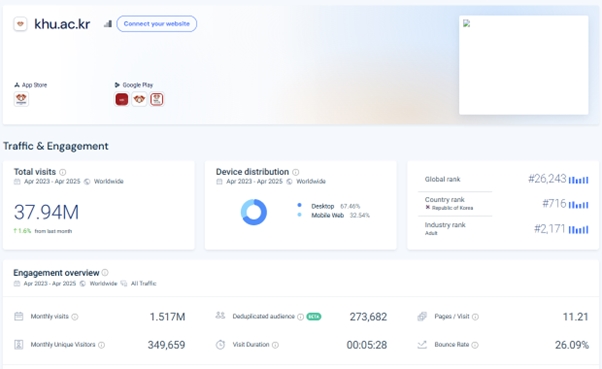Click the globe icon in Total visits card
Viewport: 602px width, 369px height.
pyautogui.click(x=87, y=182)
